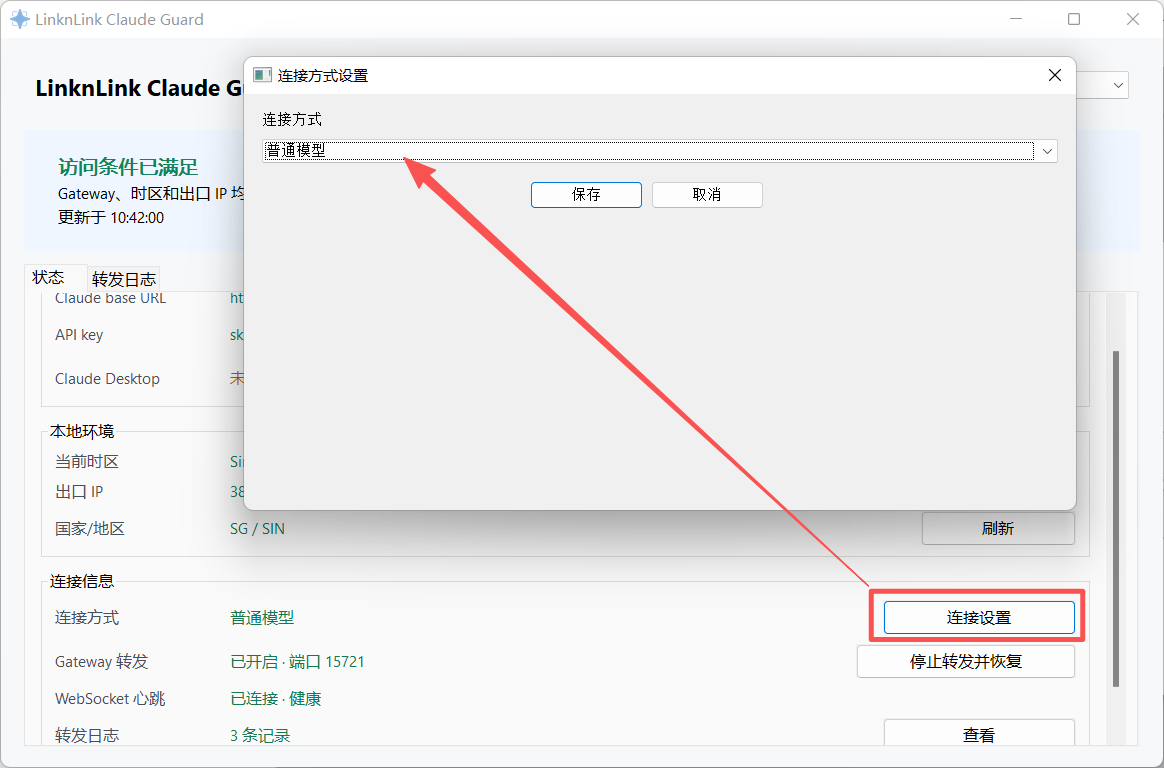Click the connection settings dialog title icon

[262, 75]
